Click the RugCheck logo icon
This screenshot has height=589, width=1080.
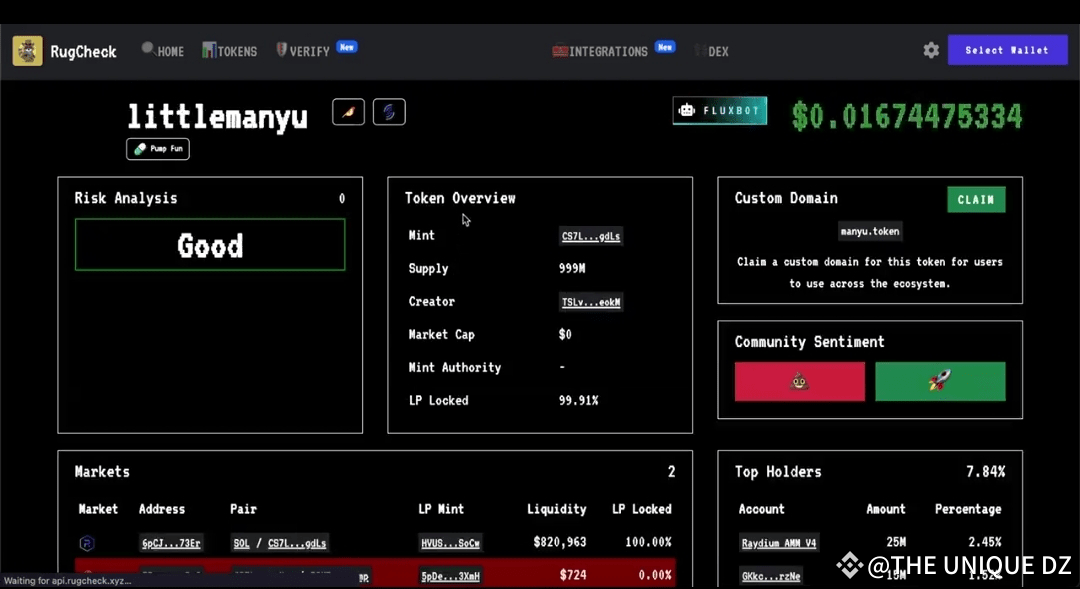[27, 51]
